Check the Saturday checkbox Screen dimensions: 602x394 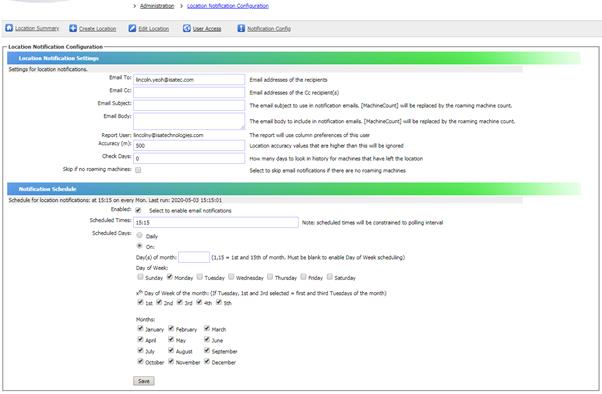coord(329,276)
